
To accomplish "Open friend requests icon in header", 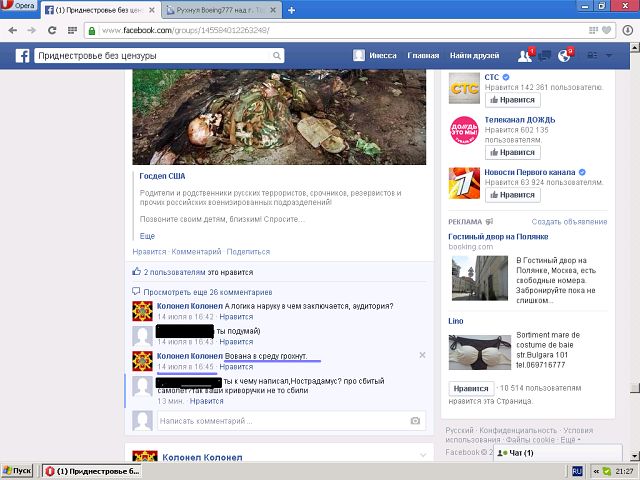I will click(523, 56).
